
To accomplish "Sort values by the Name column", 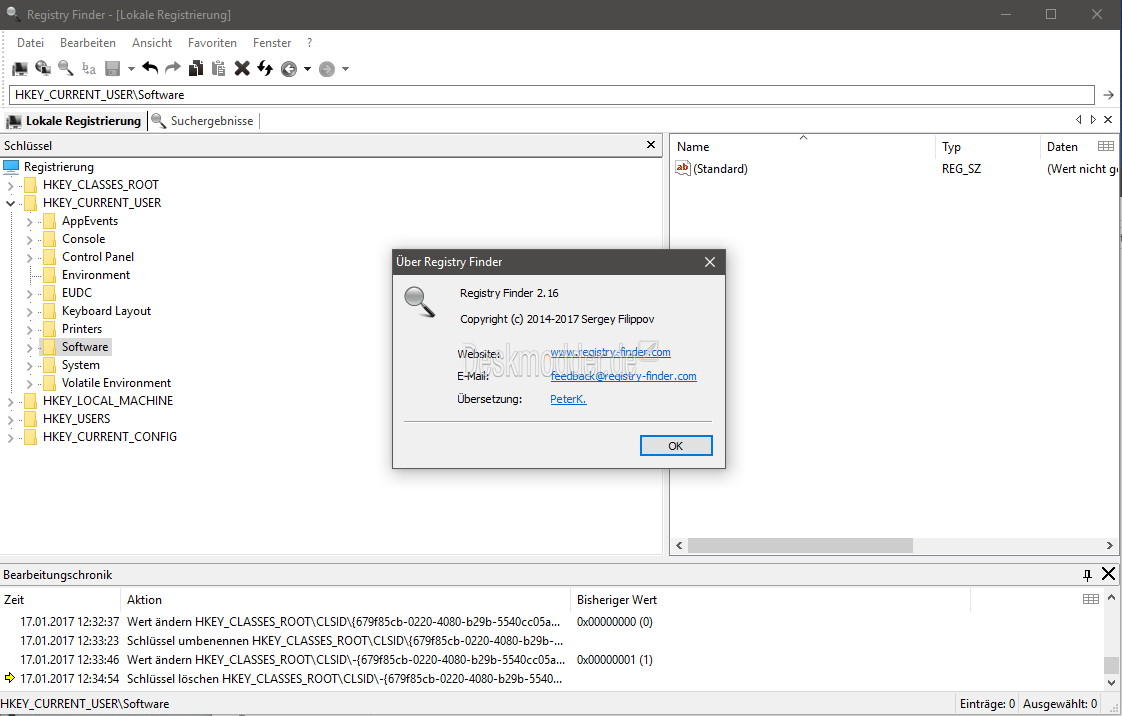I will click(x=803, y=147).
